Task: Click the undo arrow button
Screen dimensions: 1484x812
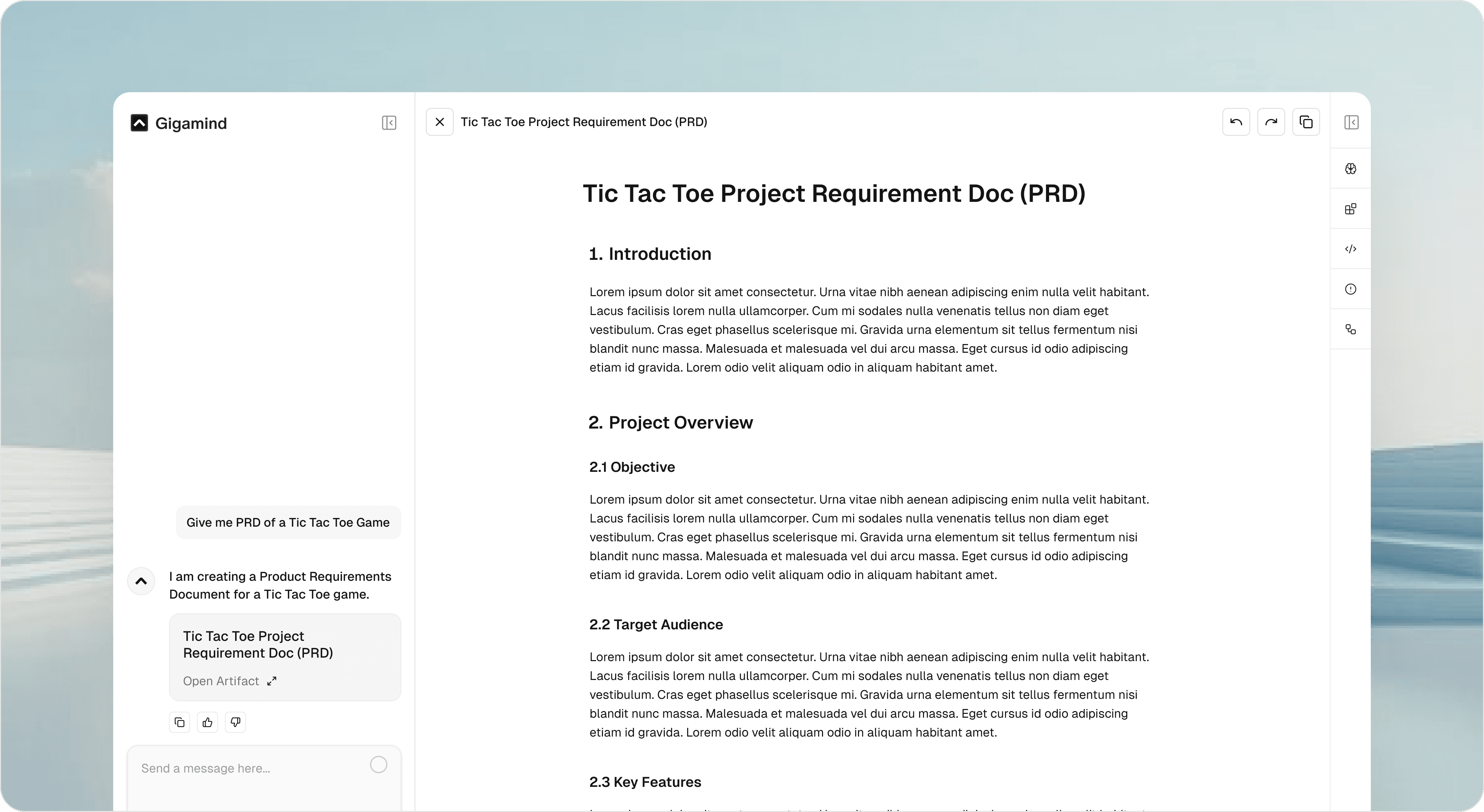Action: coord(1236,122)
